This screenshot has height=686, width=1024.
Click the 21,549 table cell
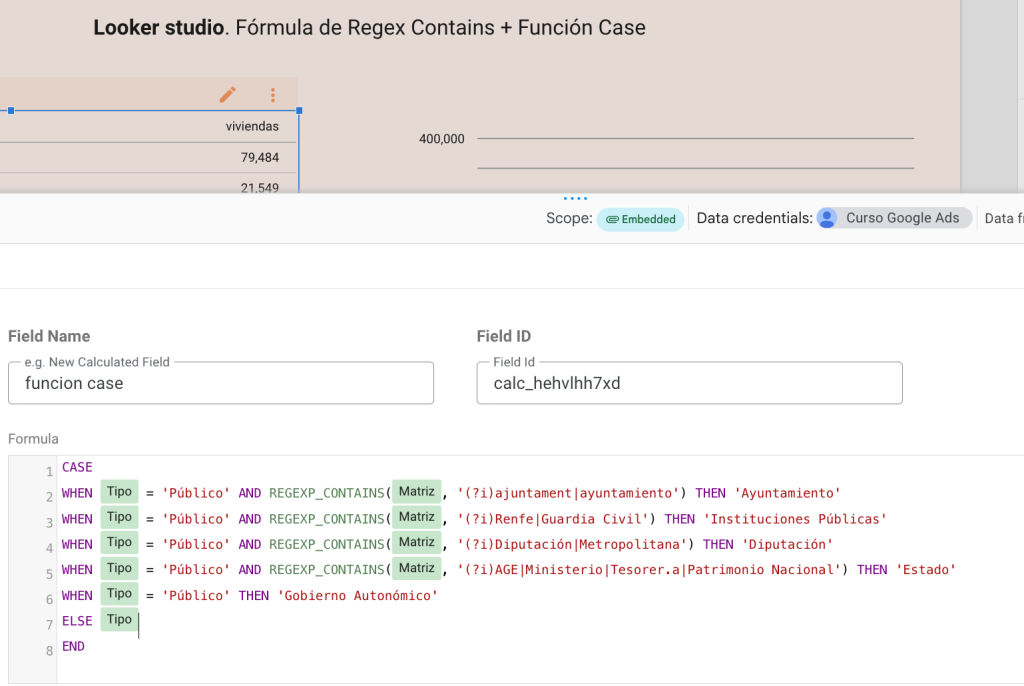(259, 188)
